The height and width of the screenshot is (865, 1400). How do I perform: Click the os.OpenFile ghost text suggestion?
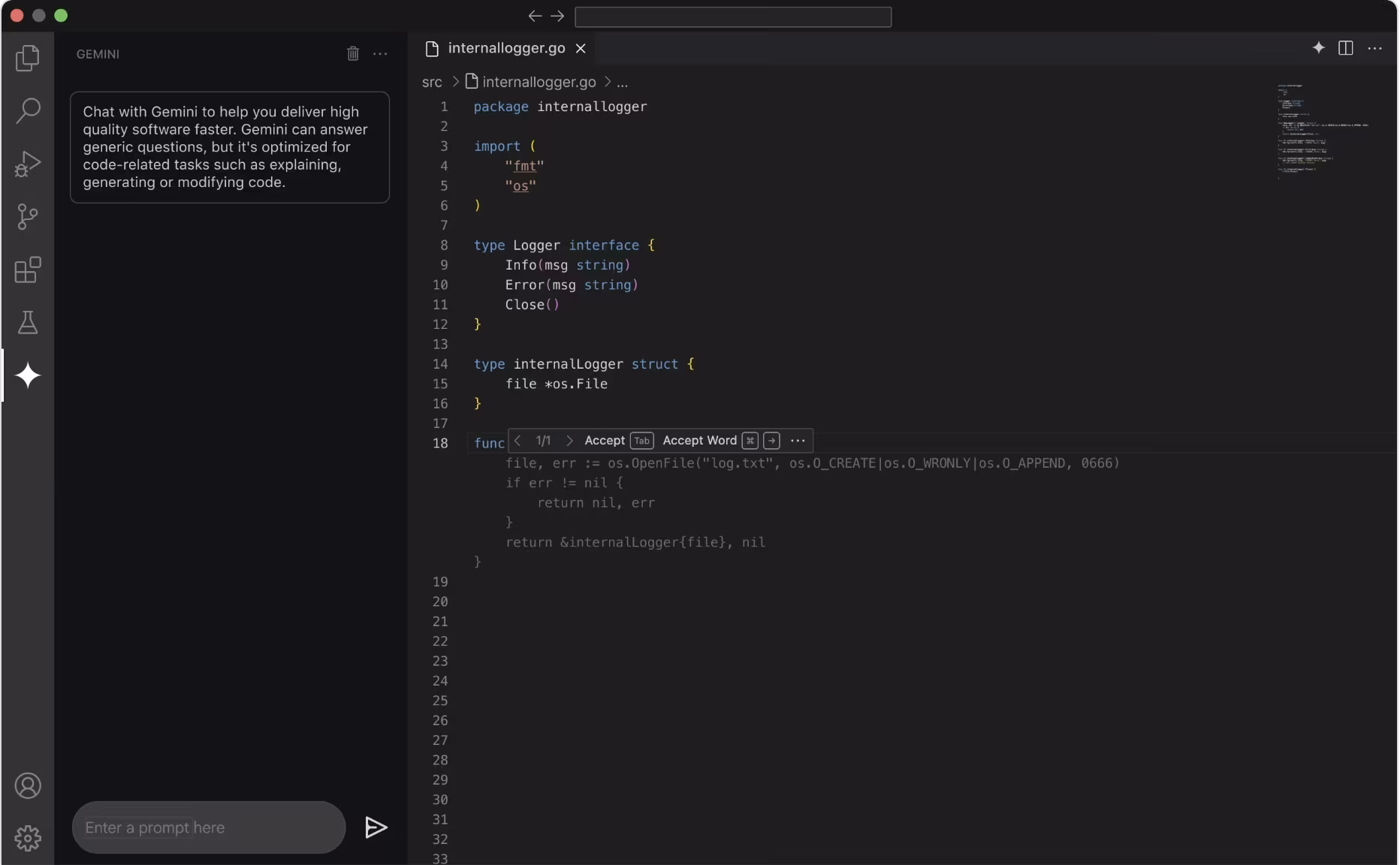point(813,463)
